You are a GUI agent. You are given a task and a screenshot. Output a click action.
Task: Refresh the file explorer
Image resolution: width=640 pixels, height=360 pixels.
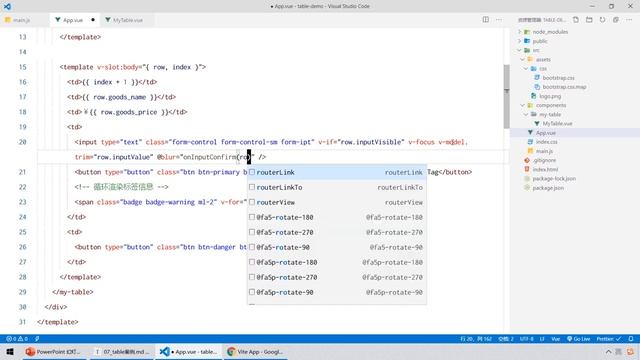[x=602, y=20]
